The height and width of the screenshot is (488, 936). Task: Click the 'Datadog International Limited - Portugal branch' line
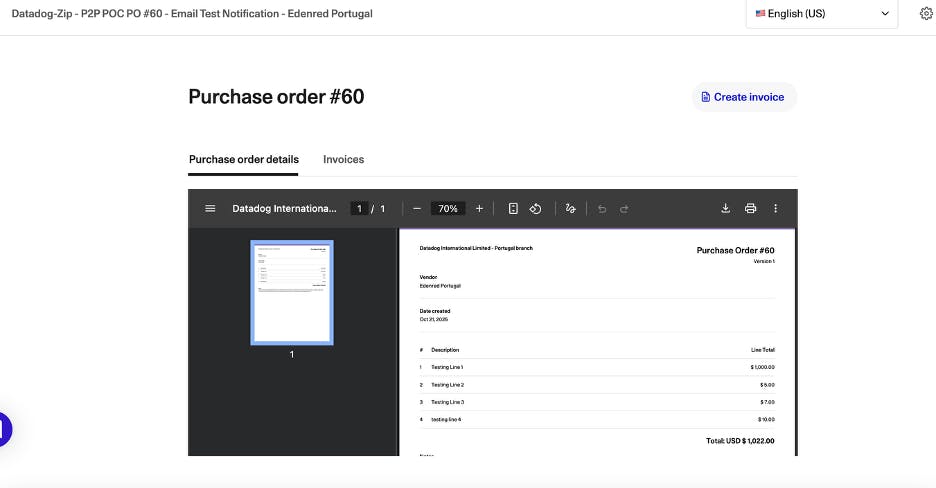pos(476,248)
